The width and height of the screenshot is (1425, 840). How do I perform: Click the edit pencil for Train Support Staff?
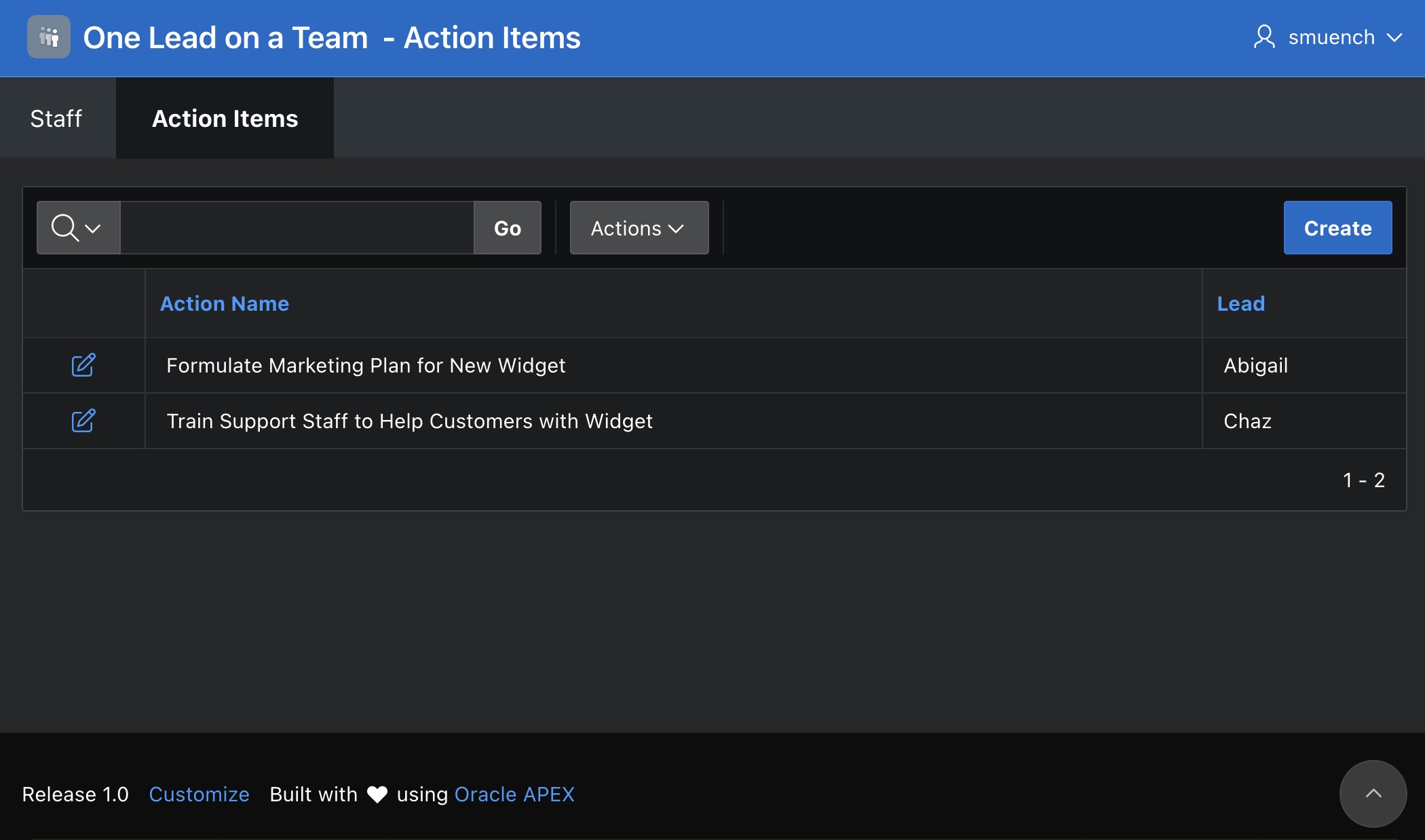(83, 421)
